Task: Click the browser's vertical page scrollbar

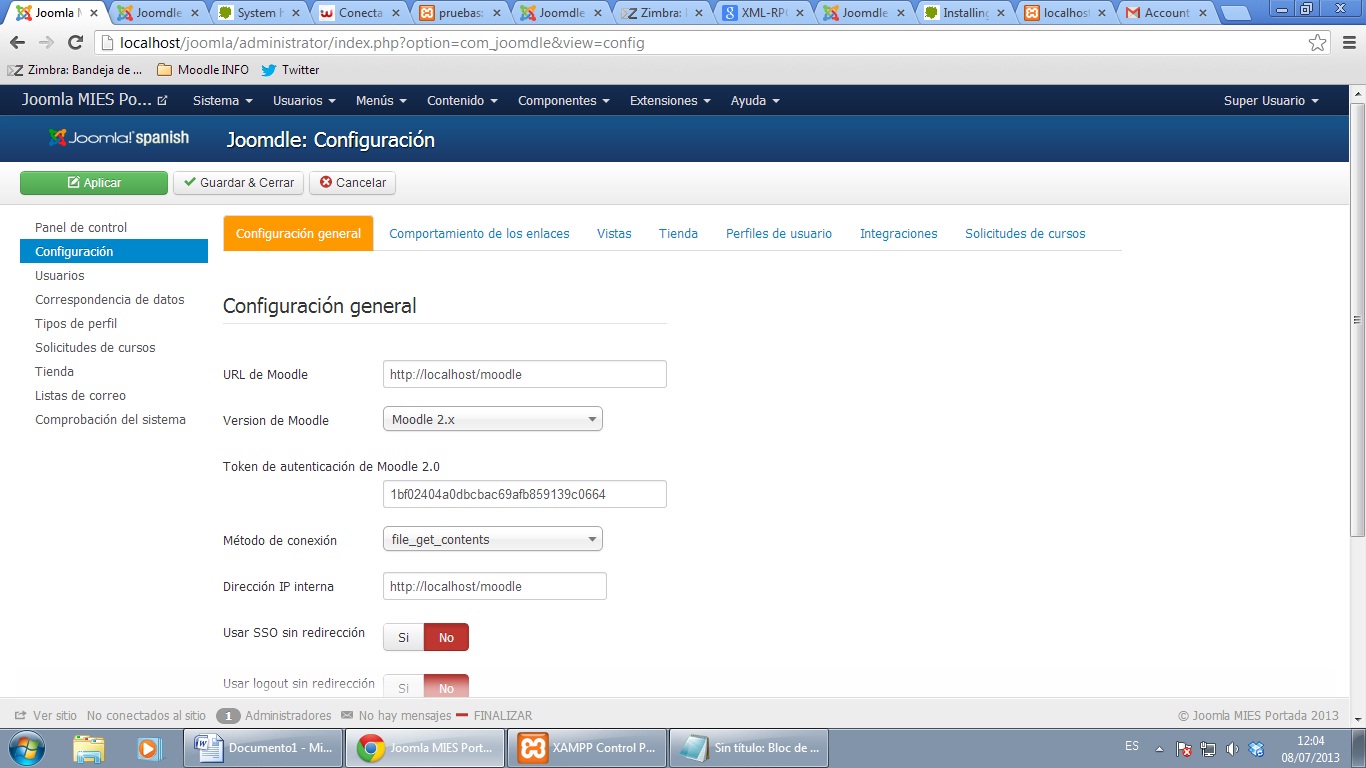Action: pyautogui.click(x=1357, y=320)
